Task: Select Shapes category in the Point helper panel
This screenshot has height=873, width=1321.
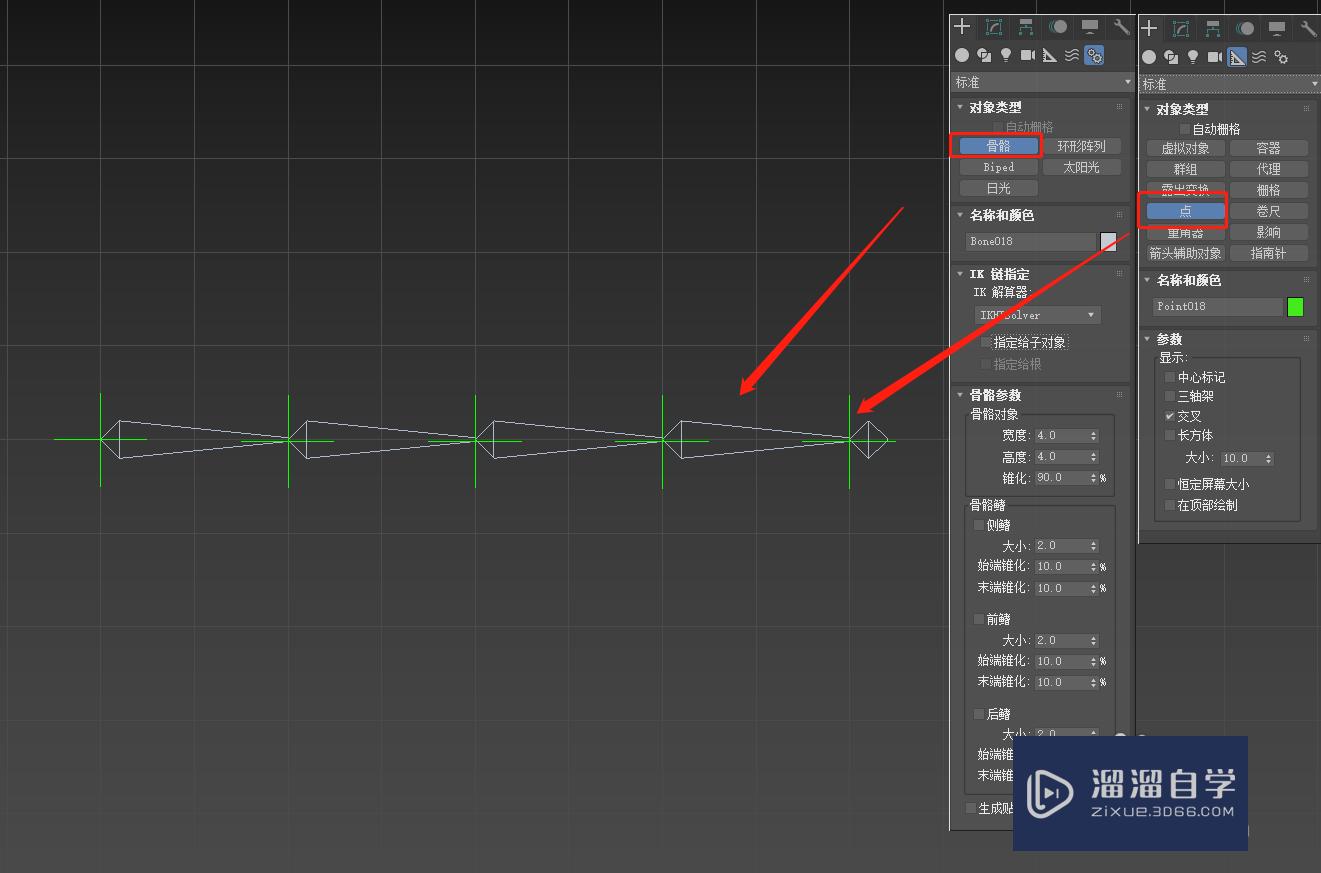Action: point(1171,57)
